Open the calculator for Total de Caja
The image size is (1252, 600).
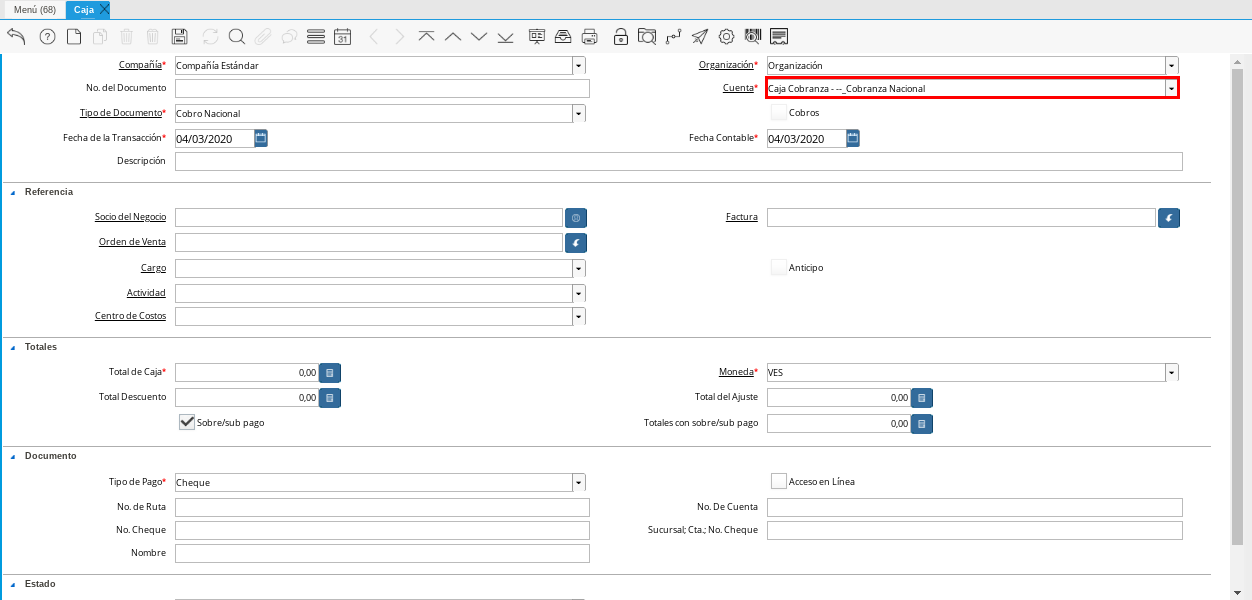point(330,373)
